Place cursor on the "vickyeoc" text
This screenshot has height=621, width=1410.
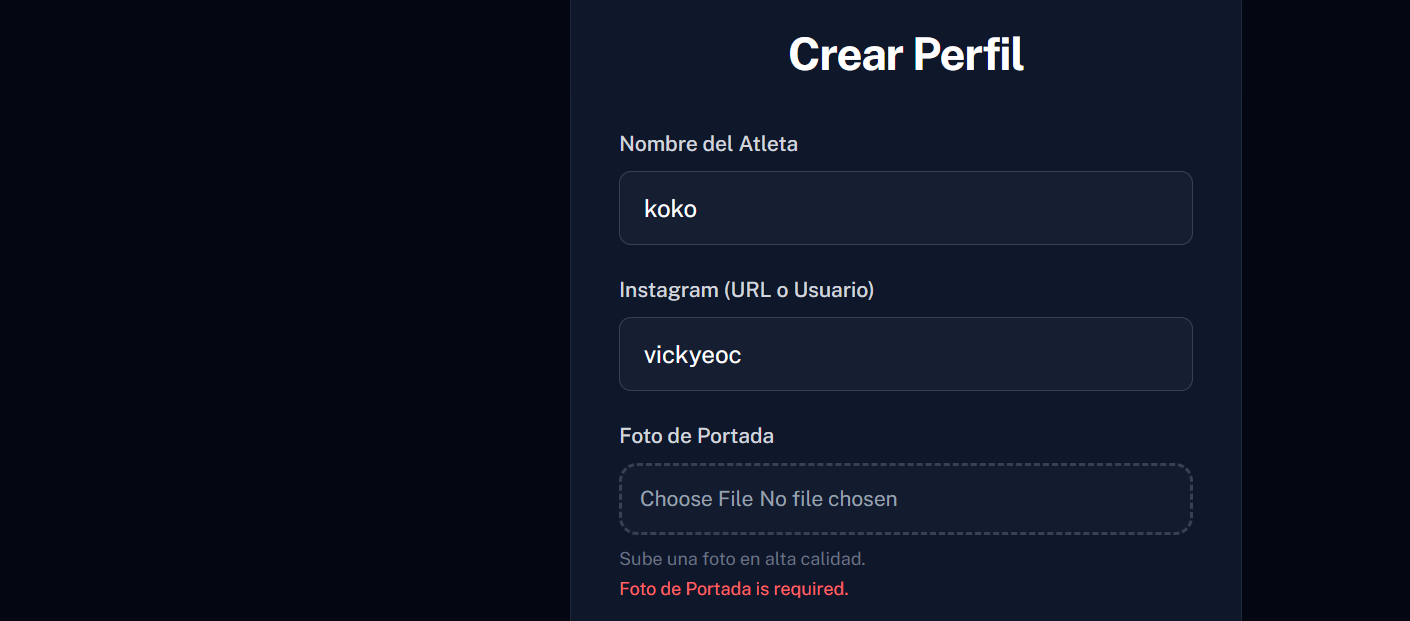692,355
